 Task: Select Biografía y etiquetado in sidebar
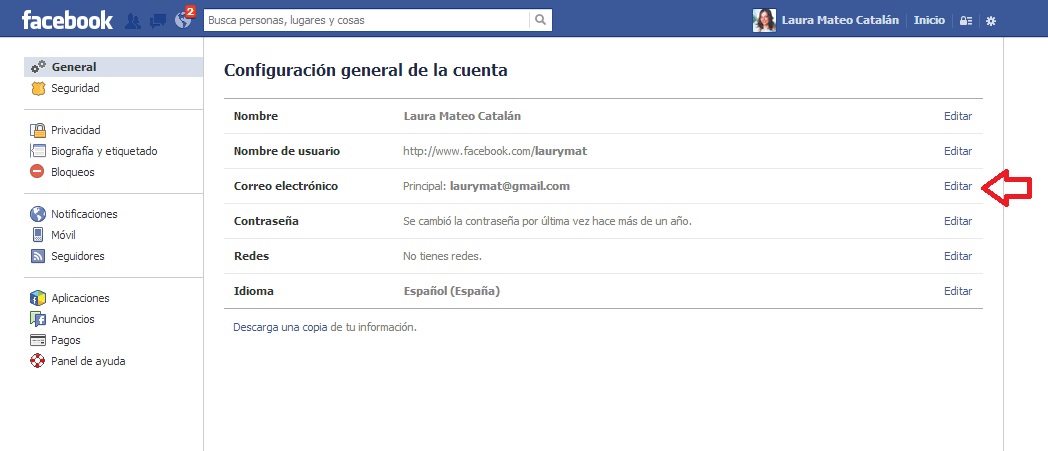[x=104, y=151]
